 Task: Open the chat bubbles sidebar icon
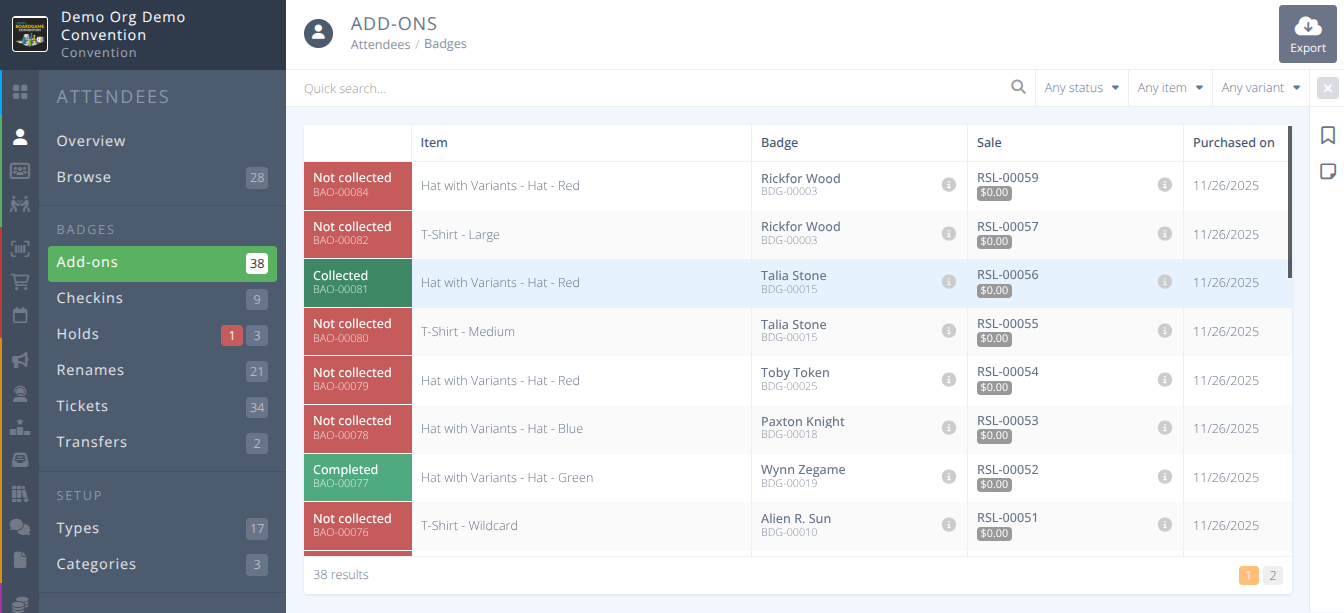click(20, 526)
